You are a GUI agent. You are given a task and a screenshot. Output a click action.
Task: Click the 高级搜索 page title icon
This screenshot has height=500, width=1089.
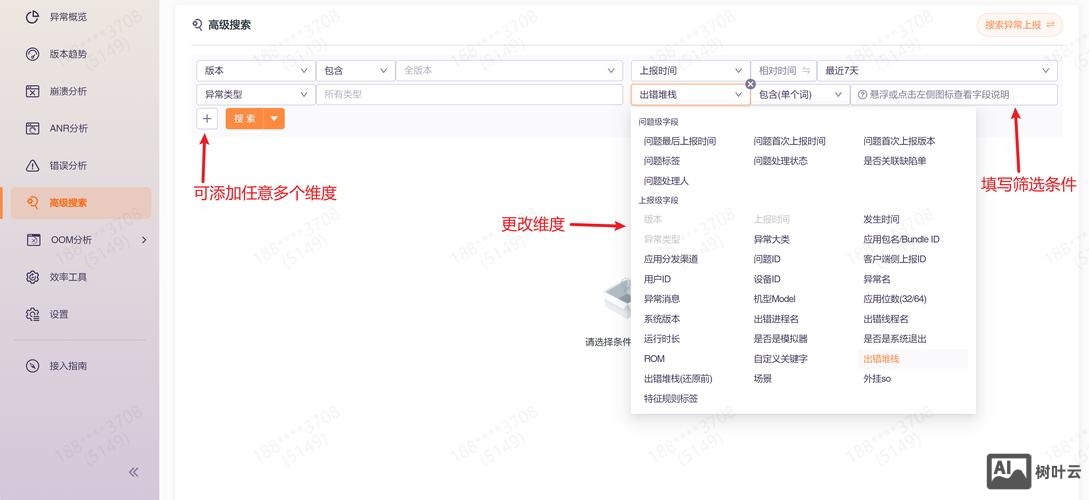tap(197, 25)
